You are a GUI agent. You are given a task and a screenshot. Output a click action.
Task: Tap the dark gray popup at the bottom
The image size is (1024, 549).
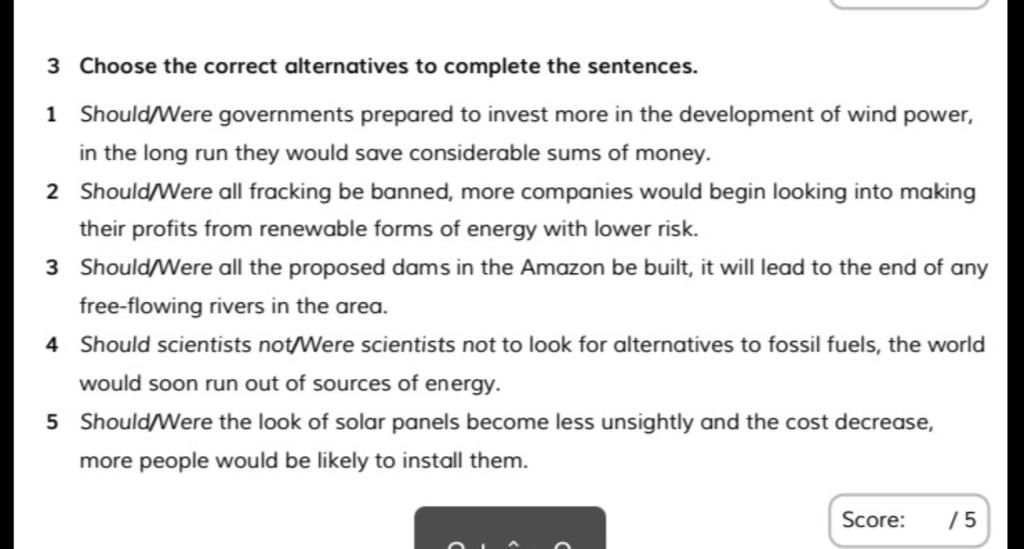[510, 527]
